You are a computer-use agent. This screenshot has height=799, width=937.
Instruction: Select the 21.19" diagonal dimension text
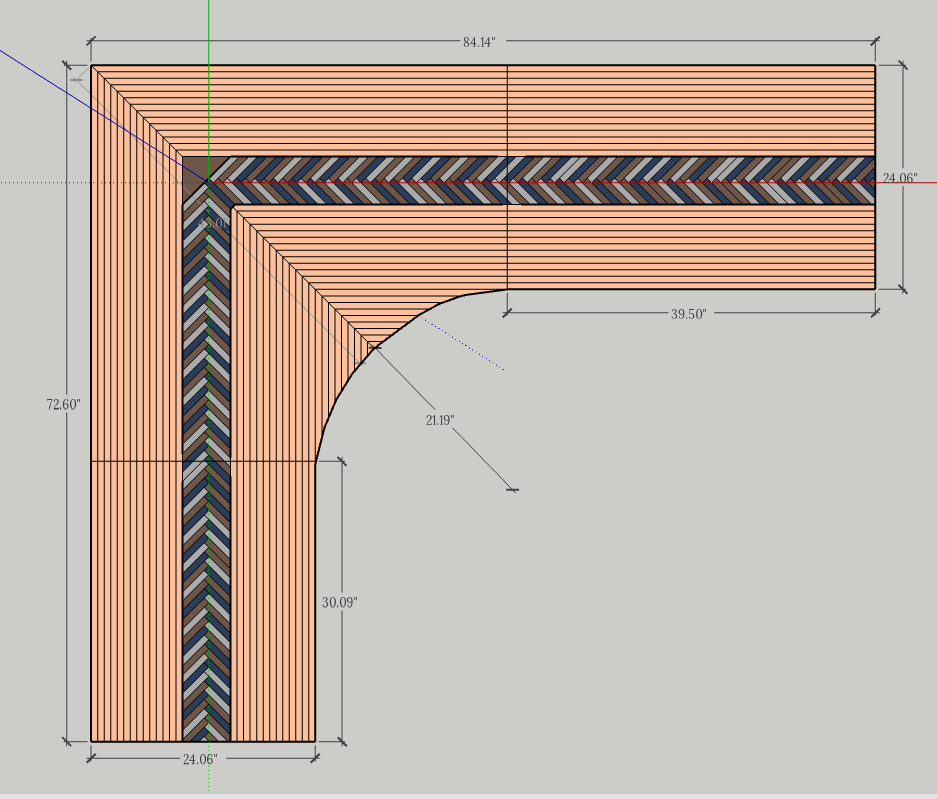click(440, 420)
